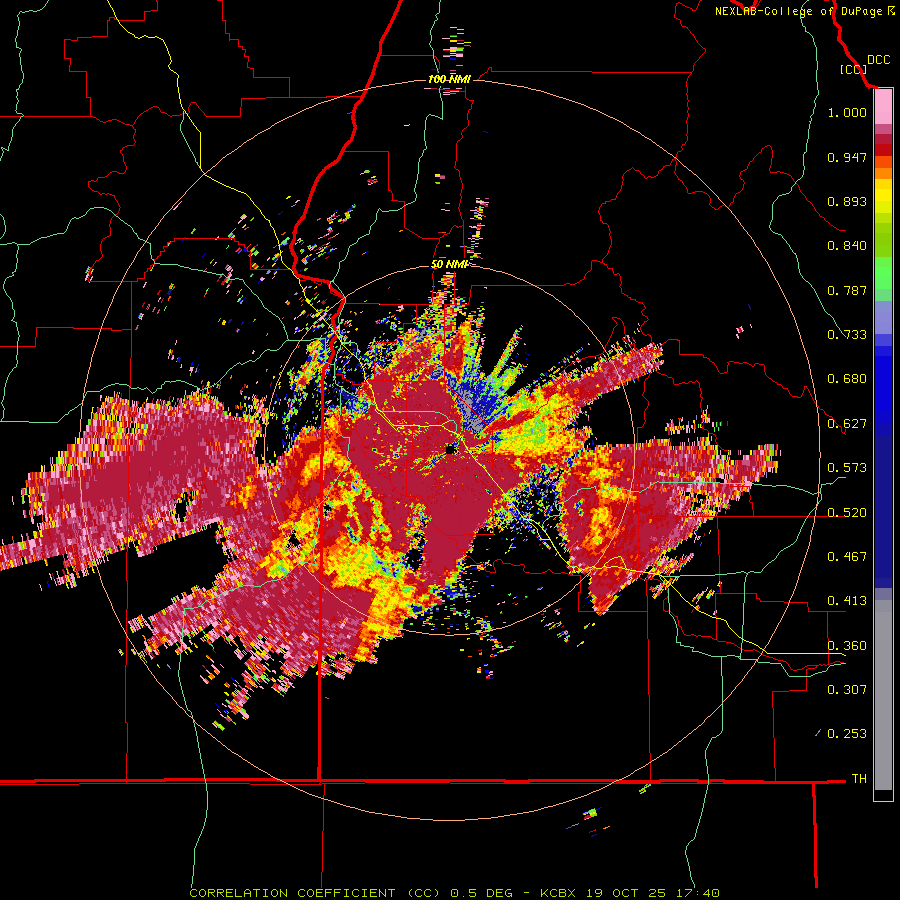The width and height of the screenshot is (900, 900).
Task: Pick the orange segment of the color bar
Action: pos(883,173)
